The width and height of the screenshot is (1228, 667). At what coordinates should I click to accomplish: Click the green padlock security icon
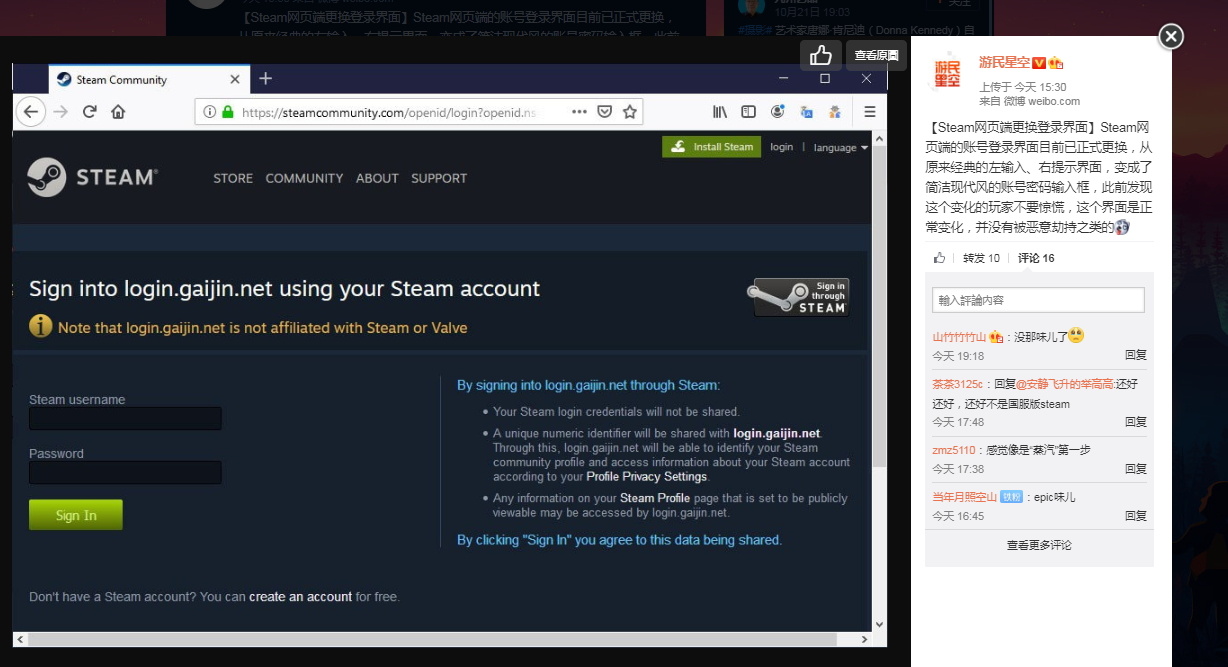coord(228,113)
